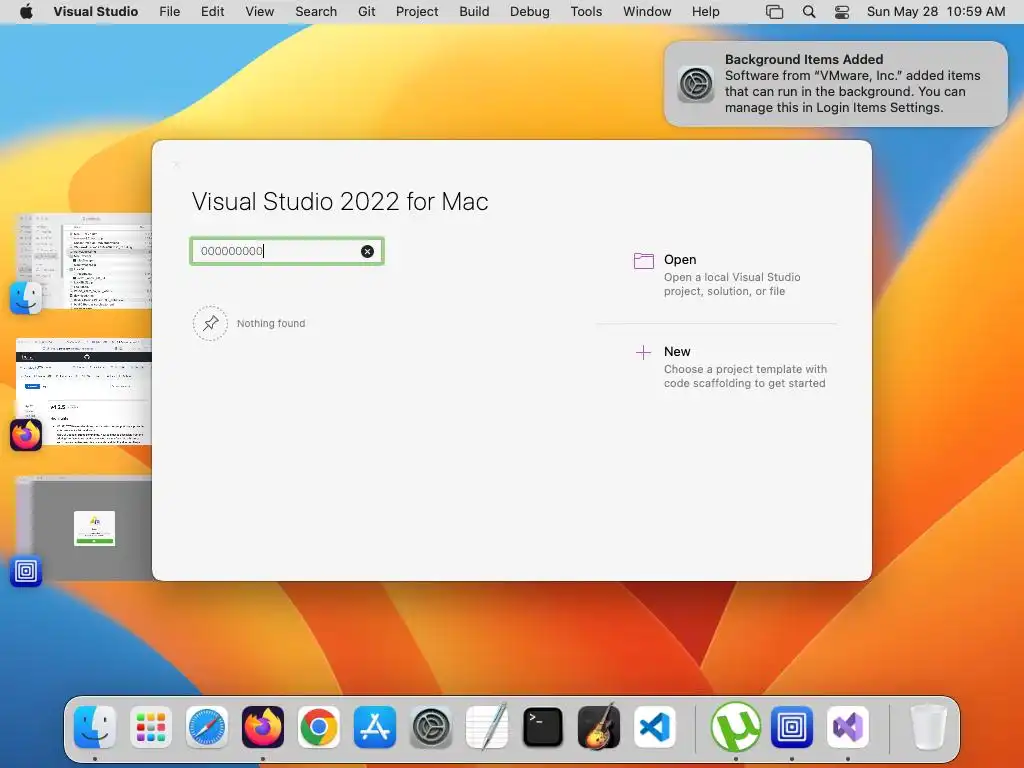Open Firefox from the Dock
Viewport: 1024px width, 768px height.
(x=263, y=727)
